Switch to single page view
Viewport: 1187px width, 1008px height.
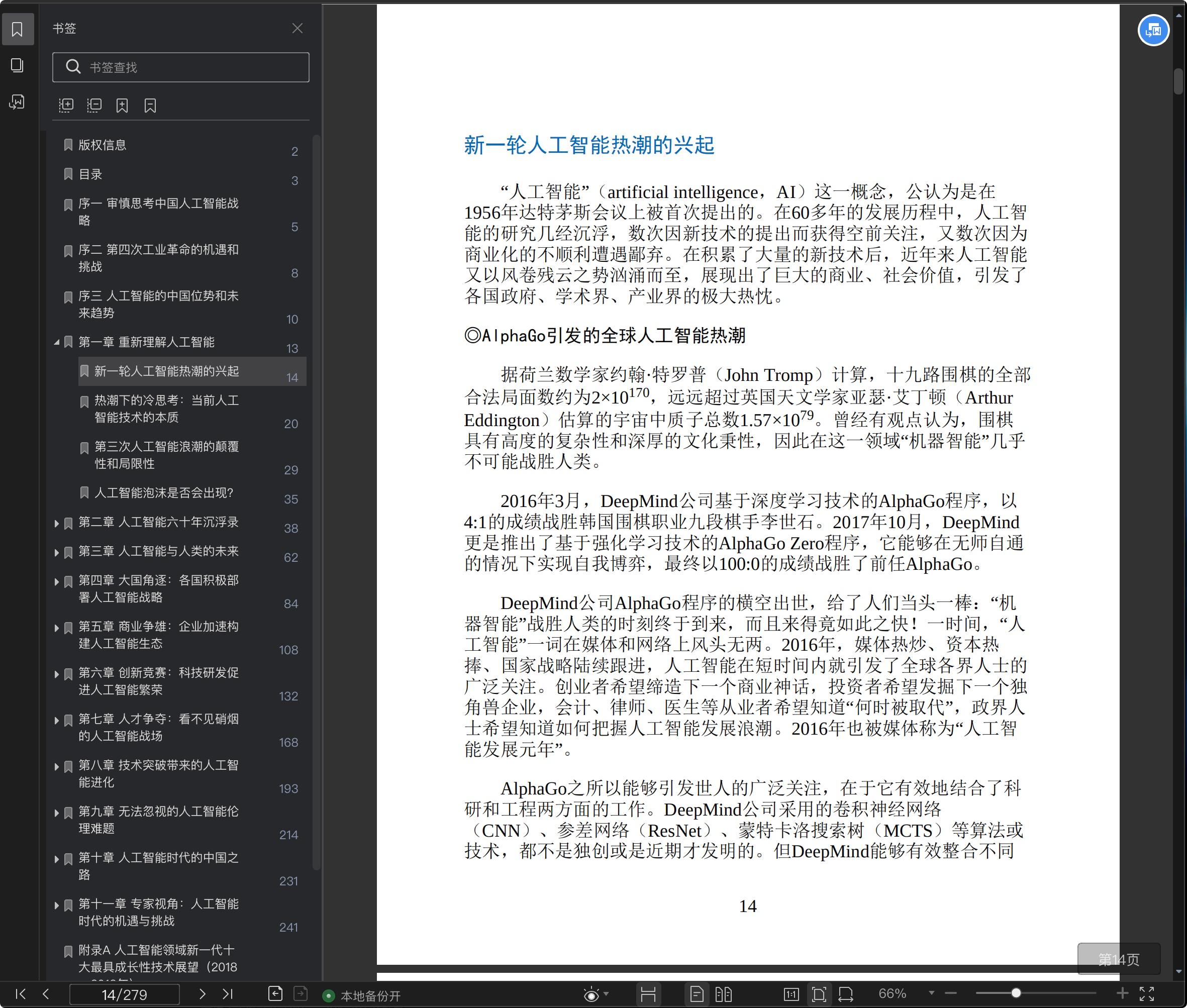pyautogui.click(x=697, y=994)
